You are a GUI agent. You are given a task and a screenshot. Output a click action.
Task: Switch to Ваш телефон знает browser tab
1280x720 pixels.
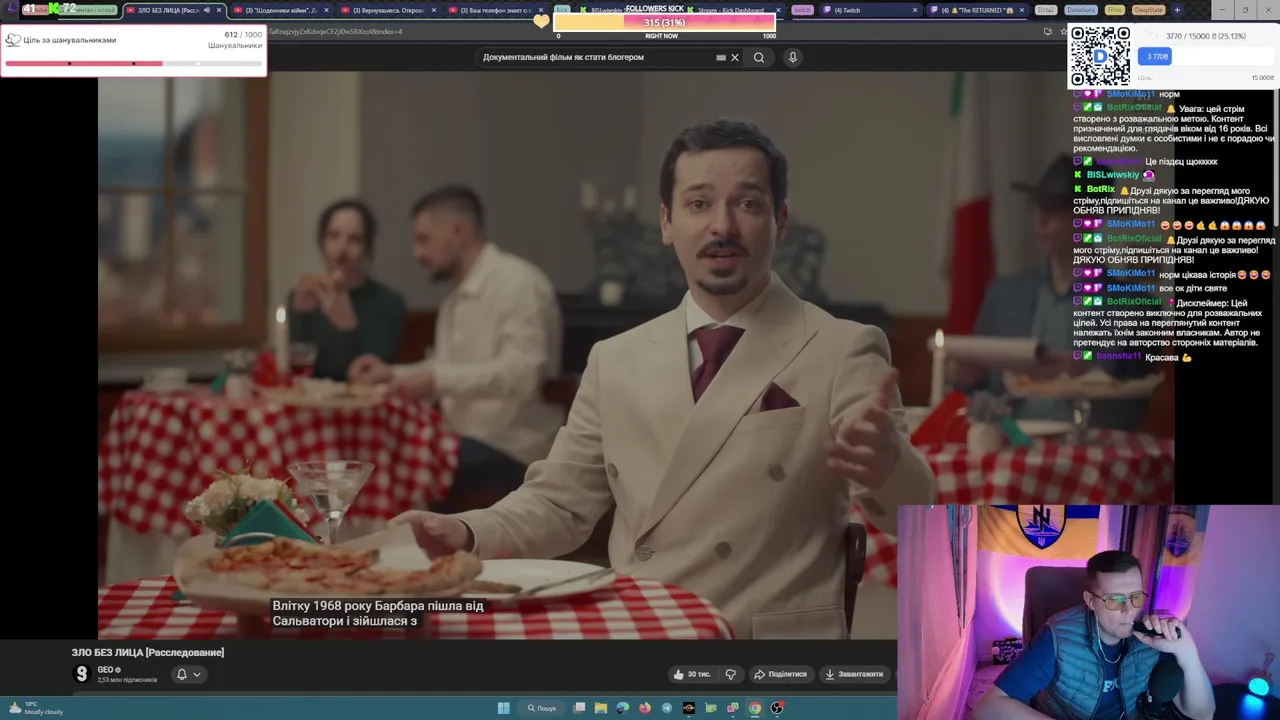[x=493, y=10]
